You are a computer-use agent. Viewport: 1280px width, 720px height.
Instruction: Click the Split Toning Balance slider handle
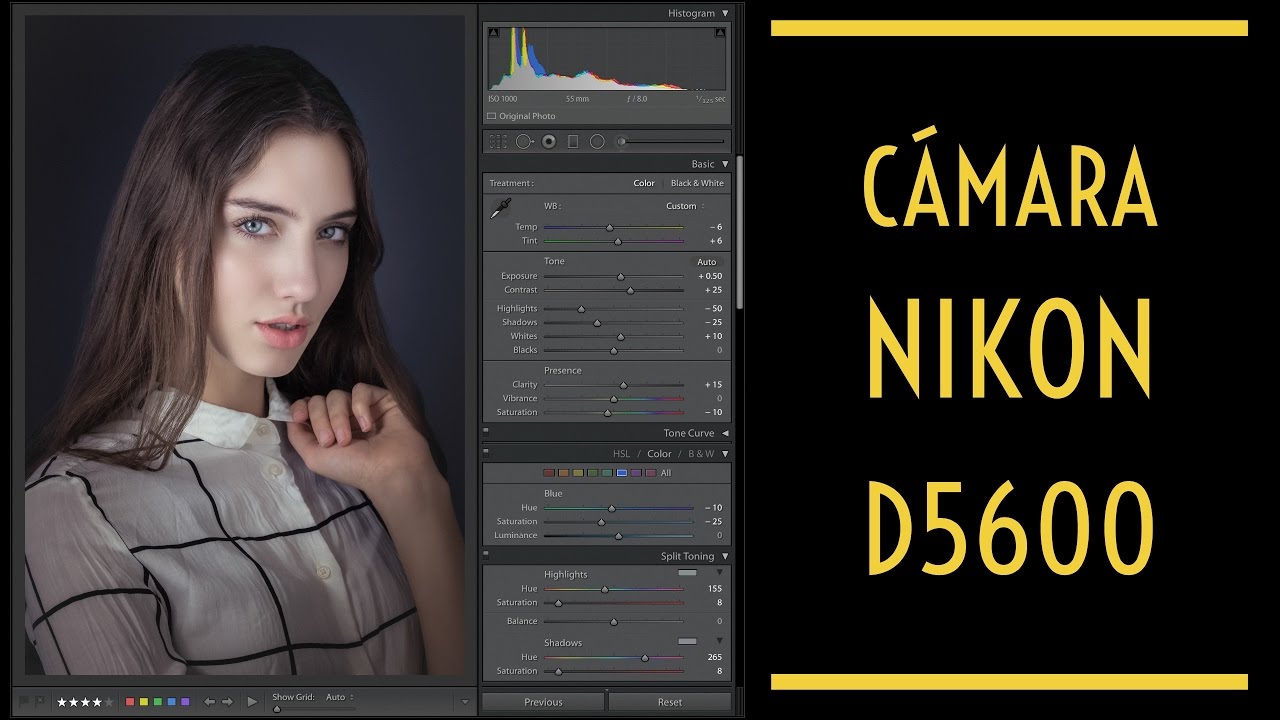(613, 622)
